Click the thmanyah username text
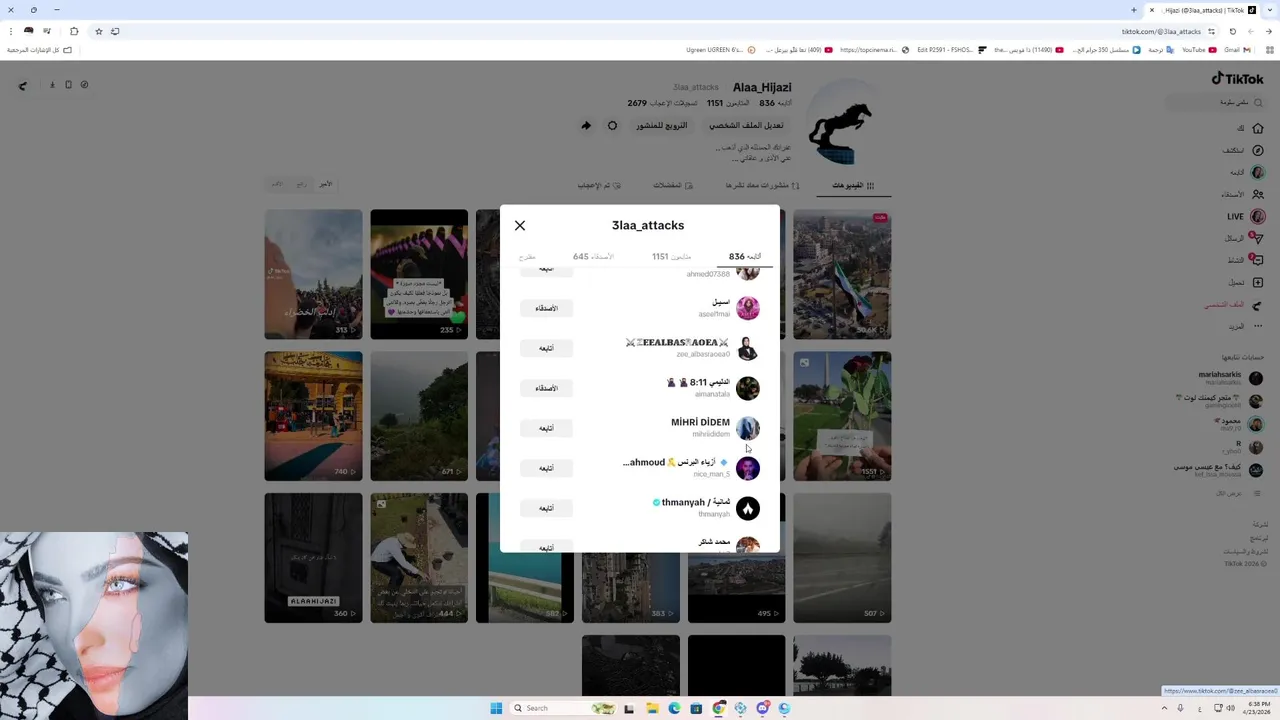 pos(714,514)
